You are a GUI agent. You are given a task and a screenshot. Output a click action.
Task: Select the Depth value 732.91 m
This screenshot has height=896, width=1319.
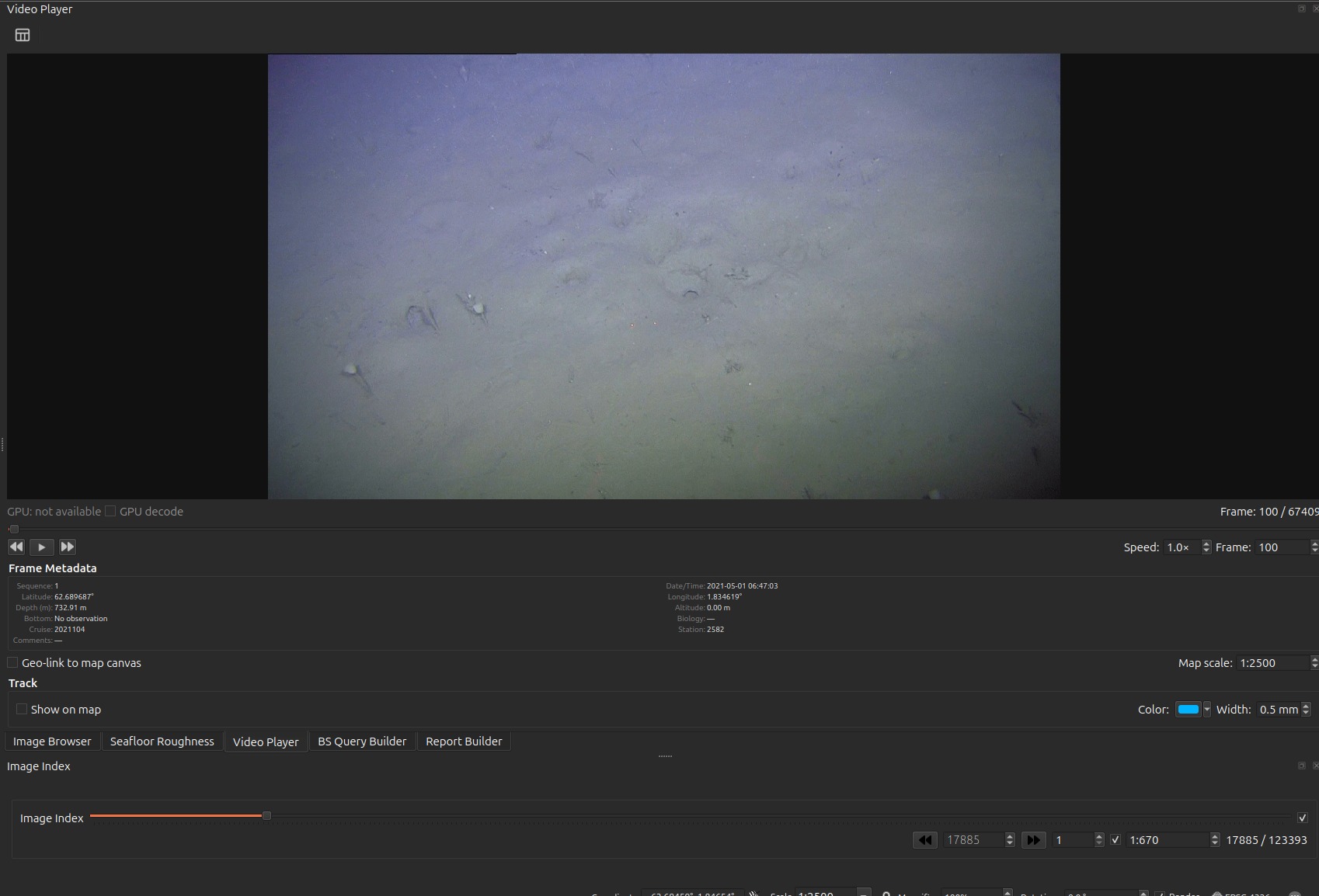(70, 607)
